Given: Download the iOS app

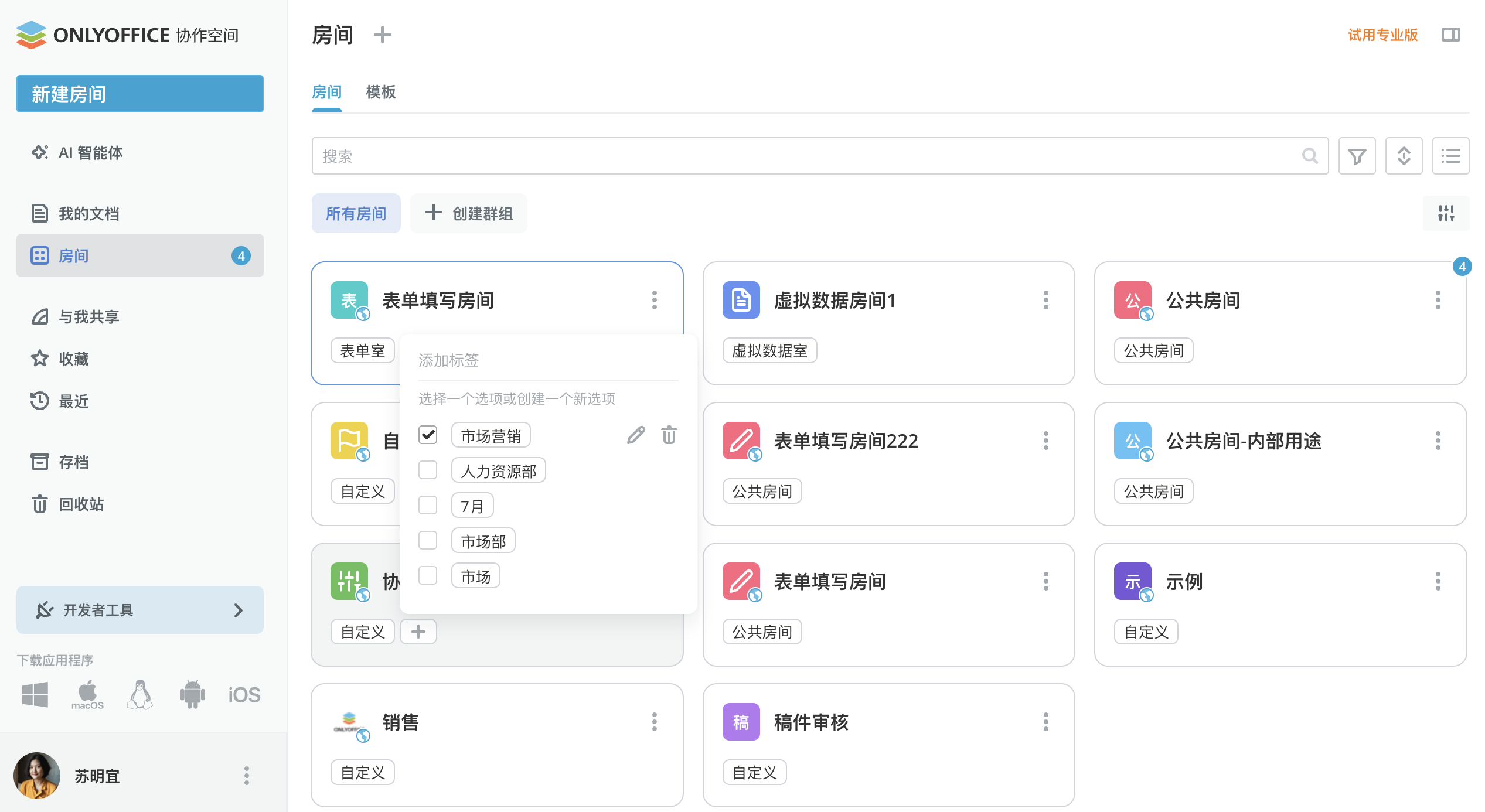Looking at the screenshot, I should click(x=244, y=695).
